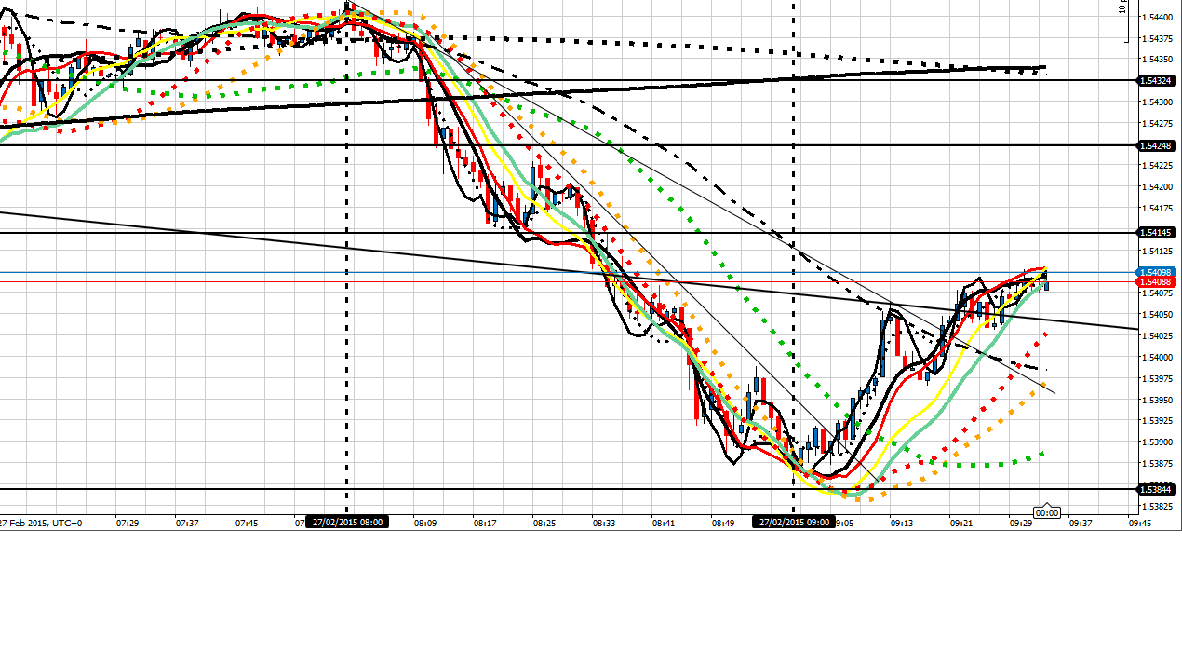
Task: Select the 27/02/2015 09:00 time marker label
Action: [x=794, y=522]
